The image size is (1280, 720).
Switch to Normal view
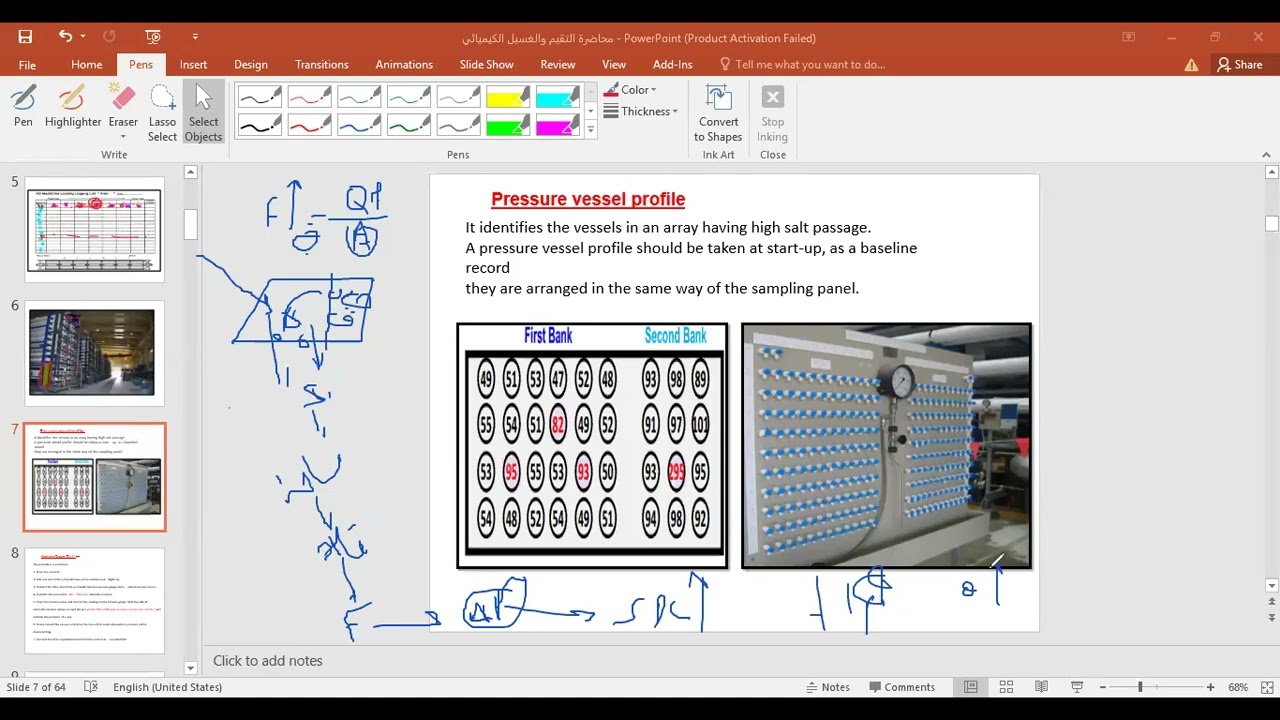point(970,687)
